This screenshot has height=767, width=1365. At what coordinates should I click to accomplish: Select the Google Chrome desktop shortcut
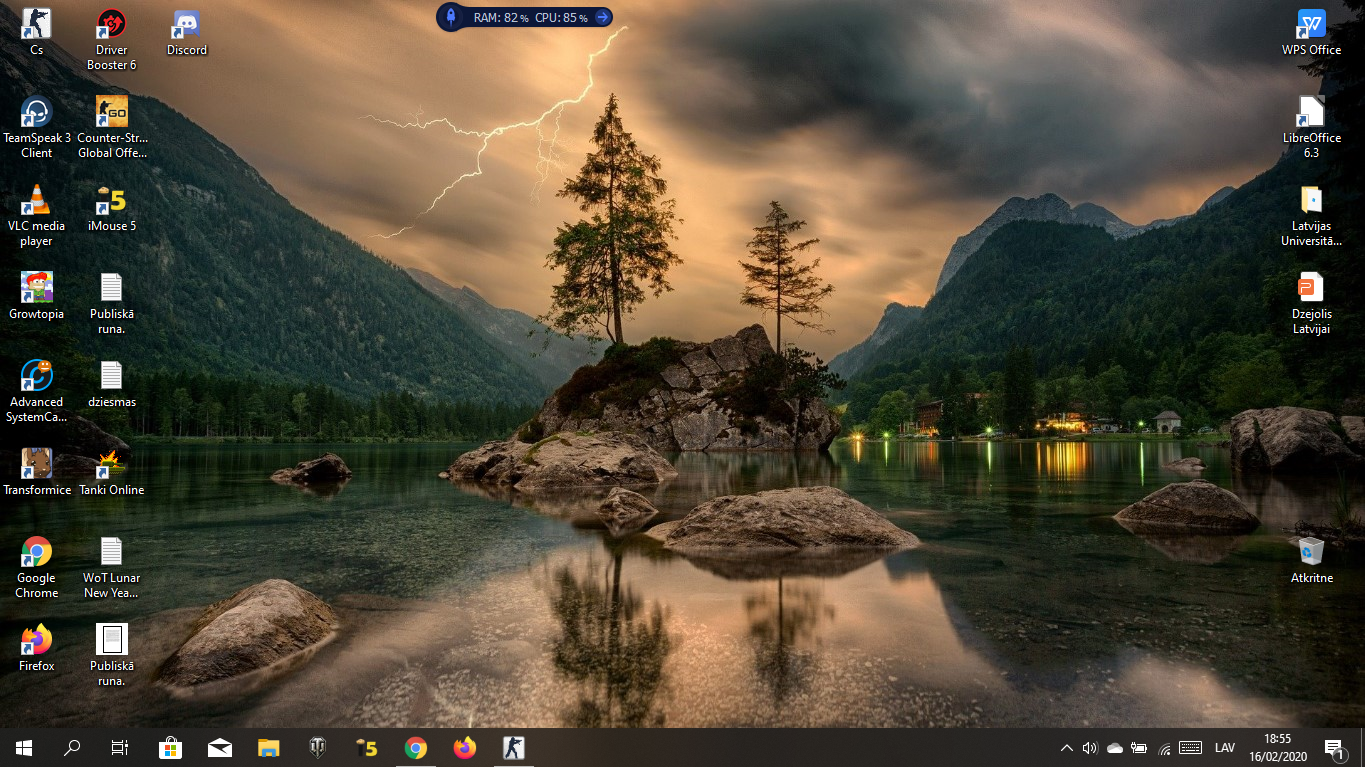(37, 567)
